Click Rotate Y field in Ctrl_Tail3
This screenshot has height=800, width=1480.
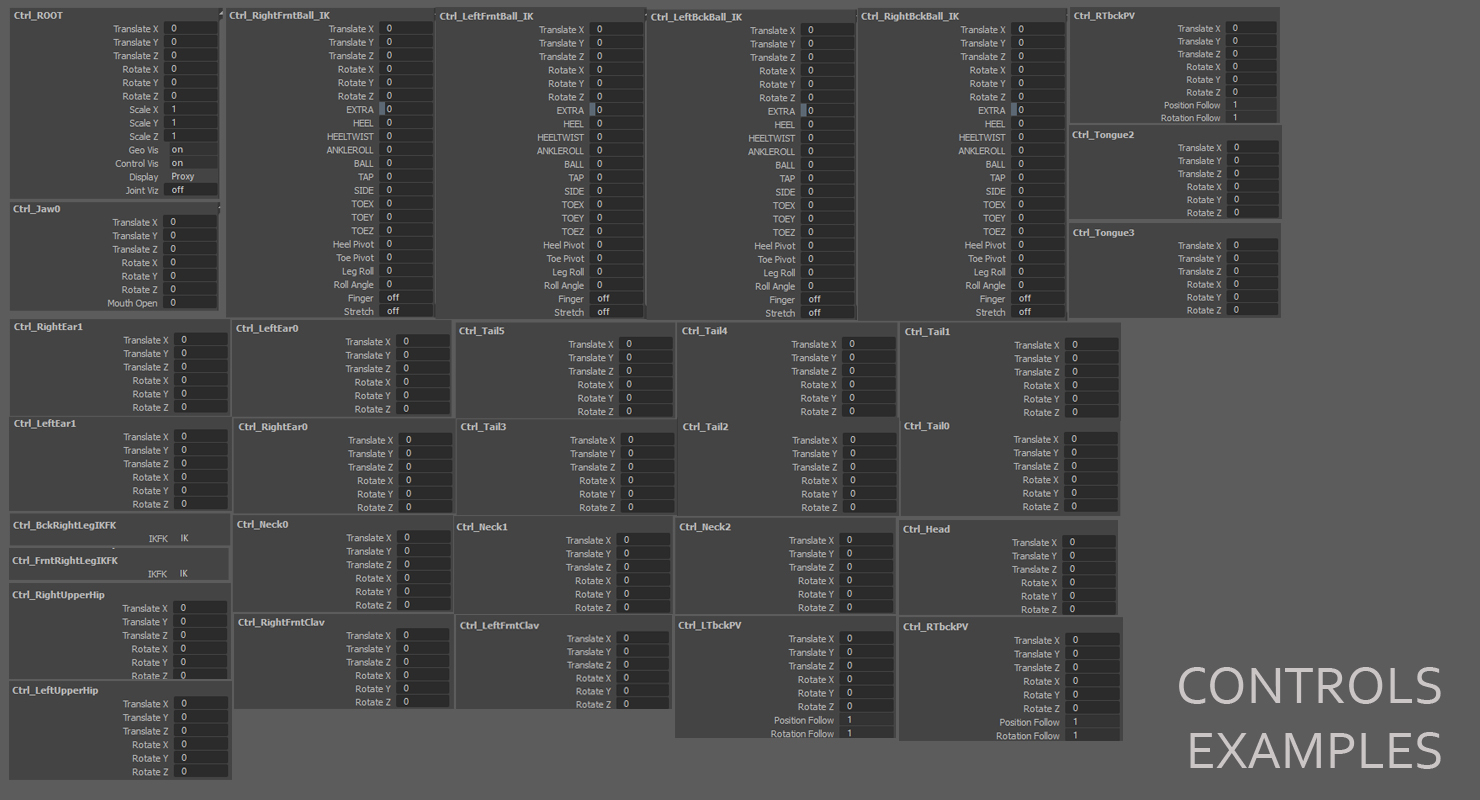tap(647, 494)
